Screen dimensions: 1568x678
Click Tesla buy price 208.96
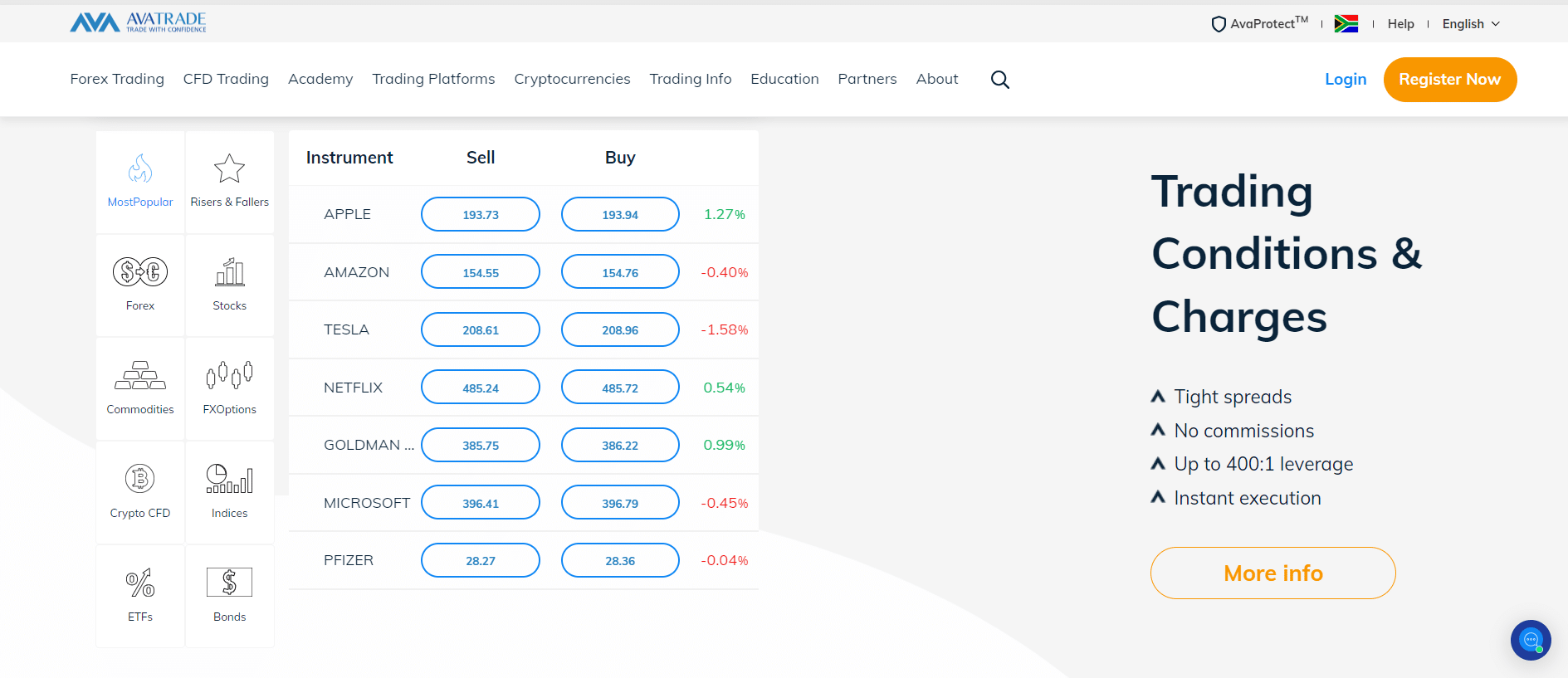(x=620, y=329)
